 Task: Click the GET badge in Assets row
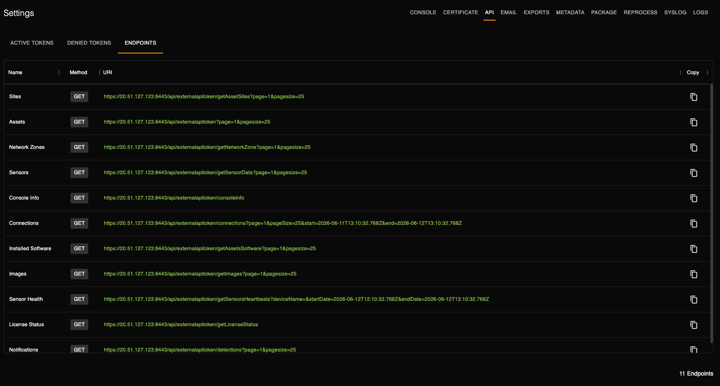click(79, 122)
